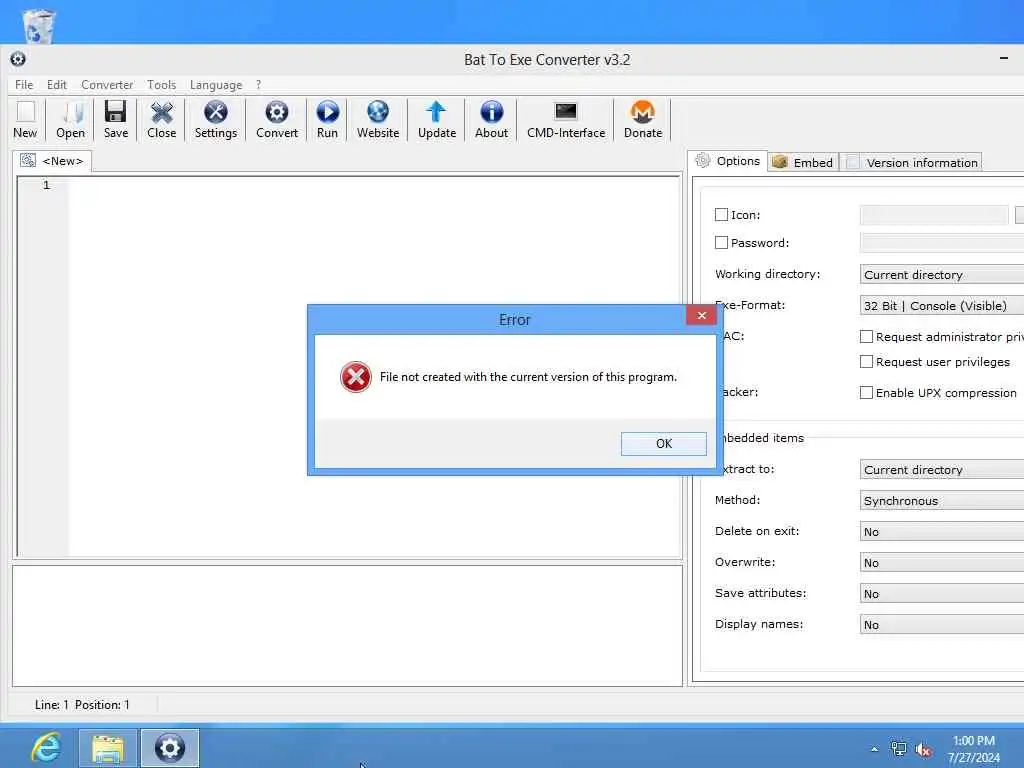Minimize the Bat To Exe Converter window

[1004, 59]
